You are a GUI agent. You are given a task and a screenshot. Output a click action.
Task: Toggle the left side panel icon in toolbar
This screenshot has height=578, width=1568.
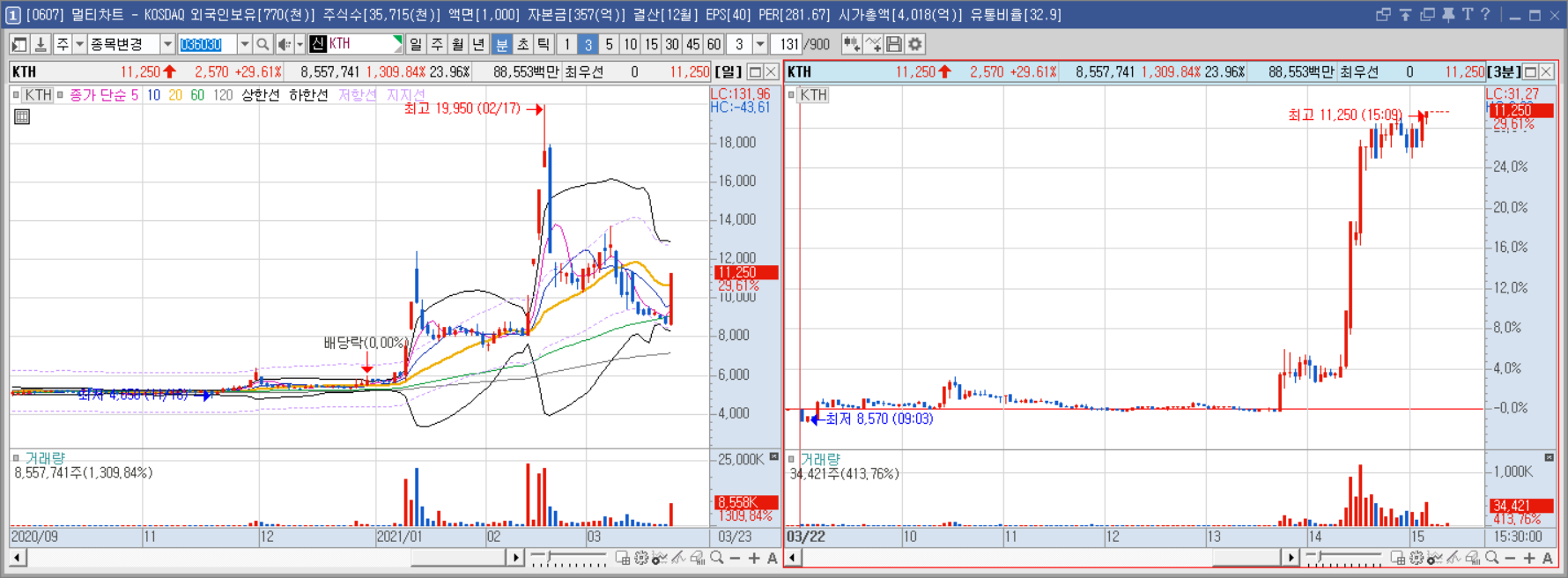18,44
